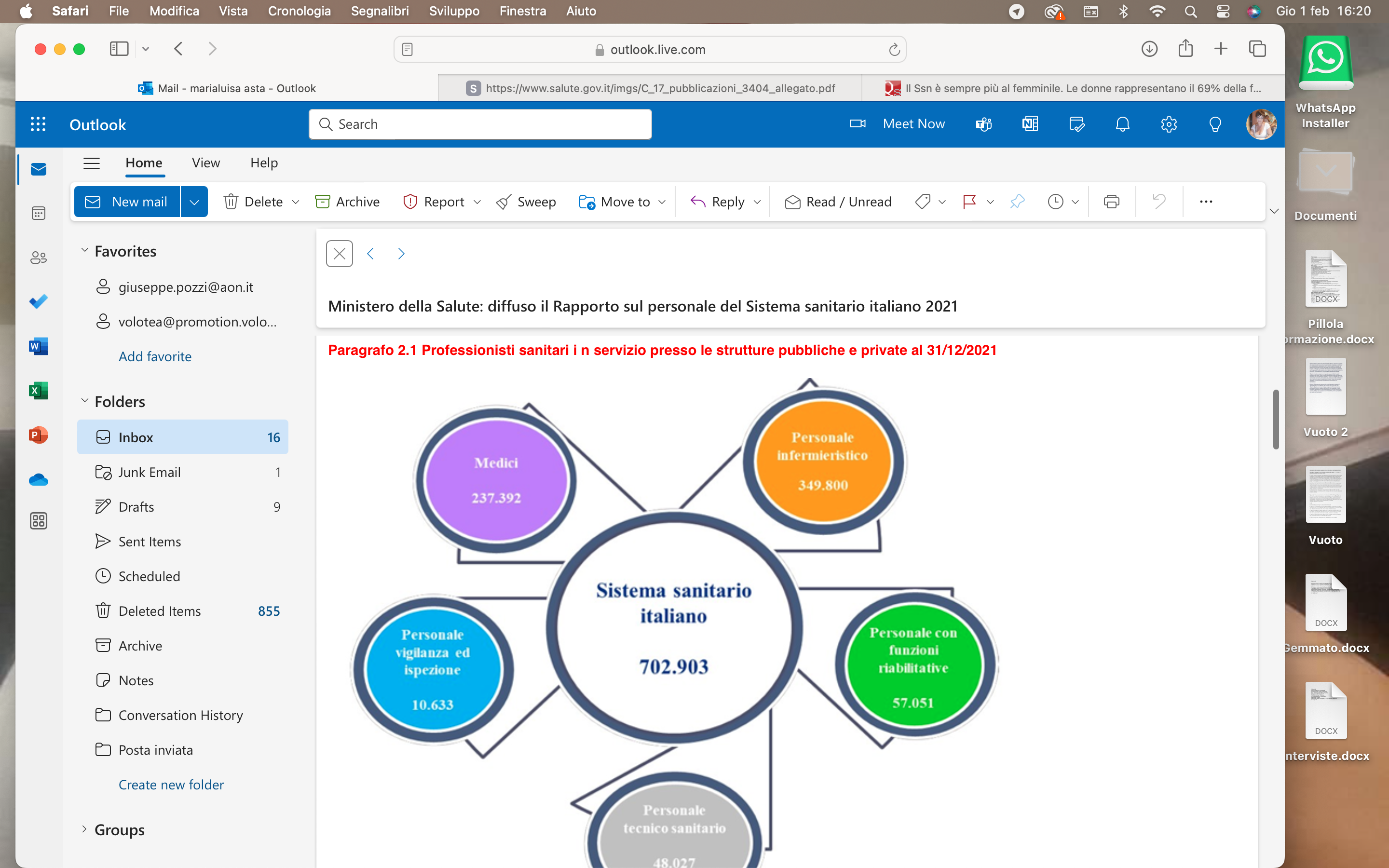Open My Day icon in header

click(x=1077, y=124)
